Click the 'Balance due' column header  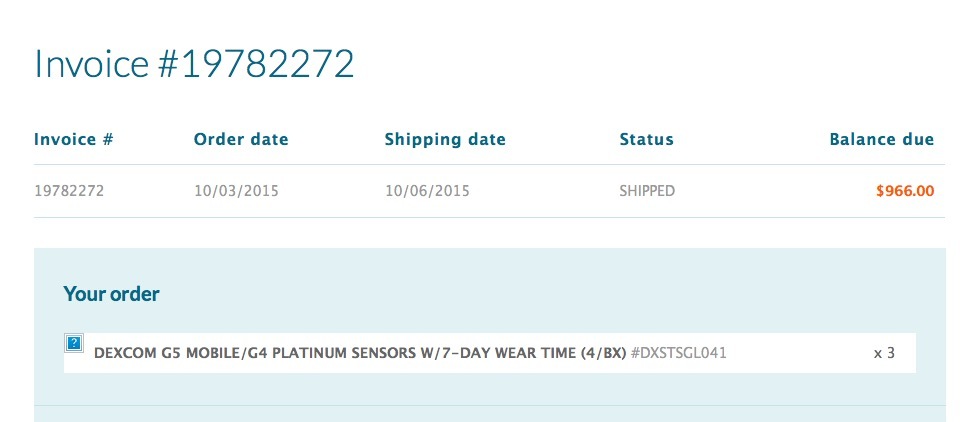click(882, 139)
